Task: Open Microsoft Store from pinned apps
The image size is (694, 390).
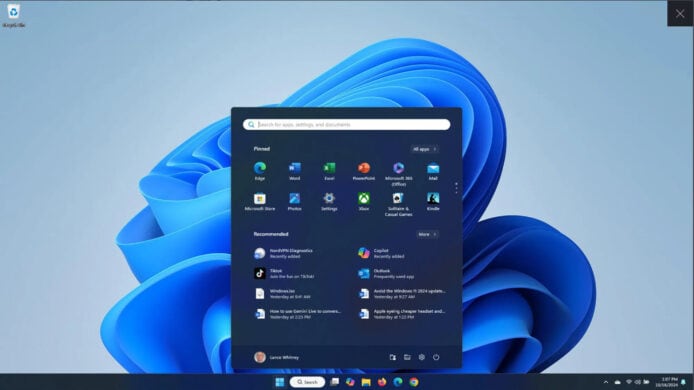Action: tap(260, 201)
